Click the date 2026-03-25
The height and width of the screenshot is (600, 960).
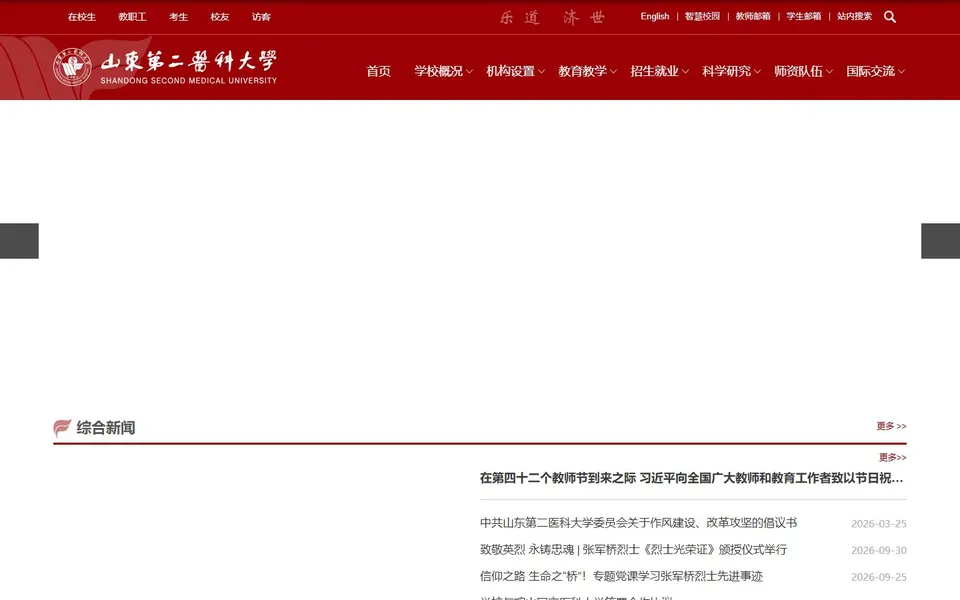tap(879, 524)
